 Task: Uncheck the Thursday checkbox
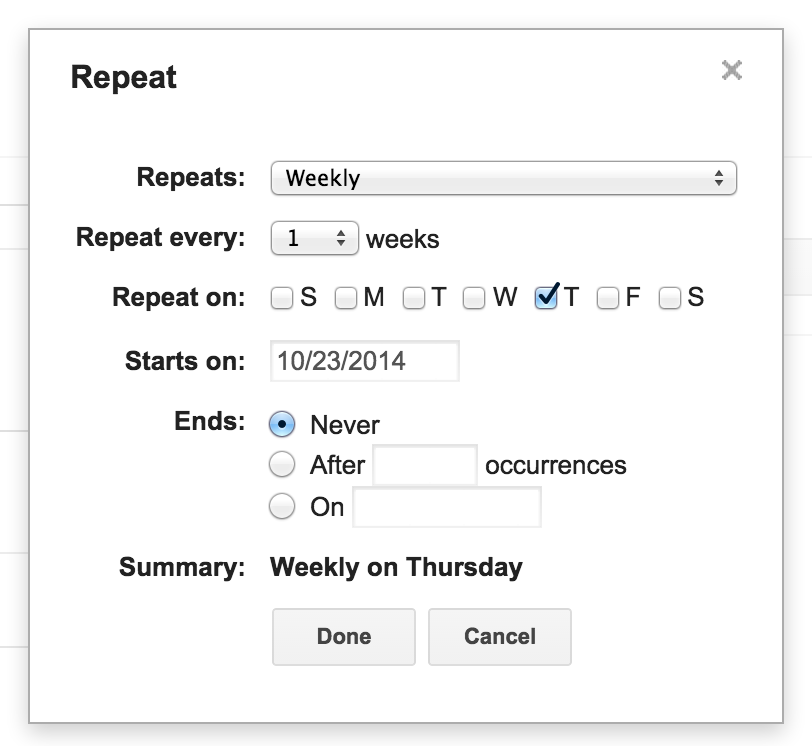[546, 298]
